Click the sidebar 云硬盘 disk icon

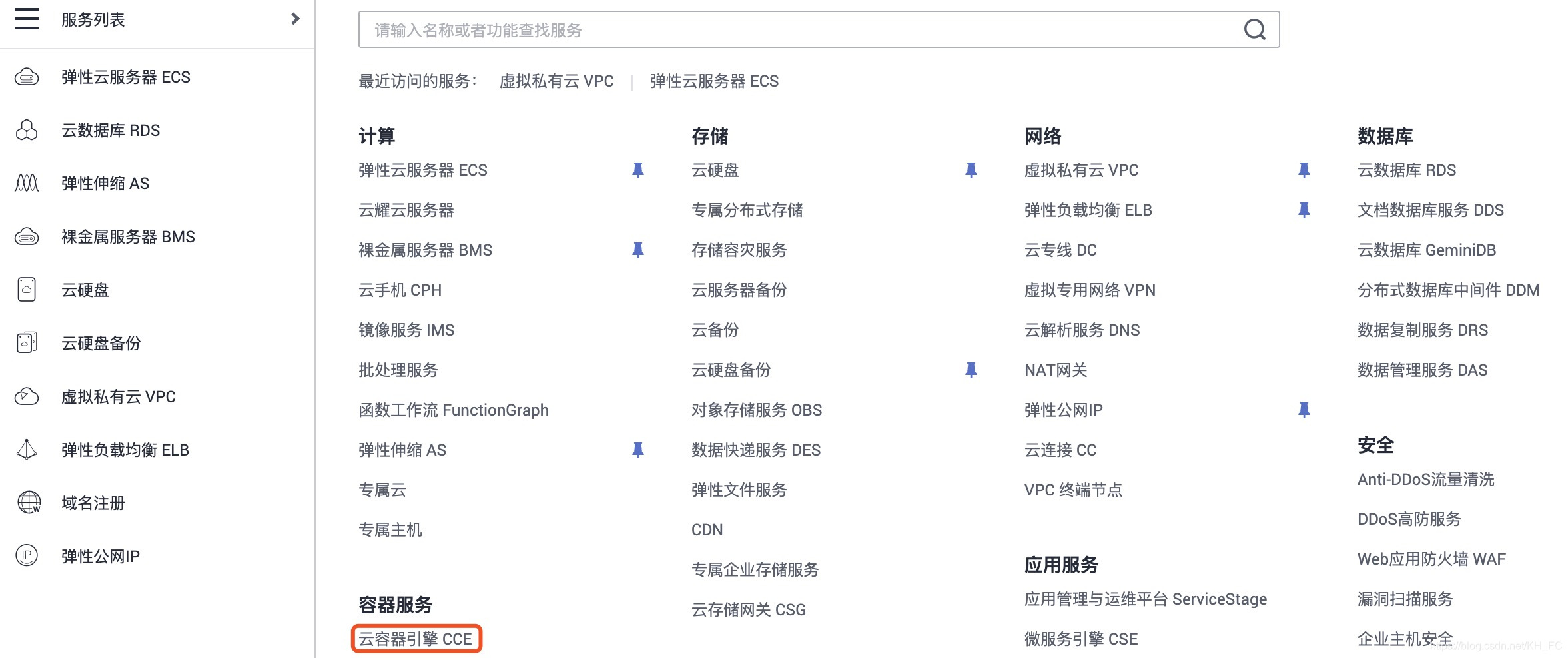tap(27, 290)
